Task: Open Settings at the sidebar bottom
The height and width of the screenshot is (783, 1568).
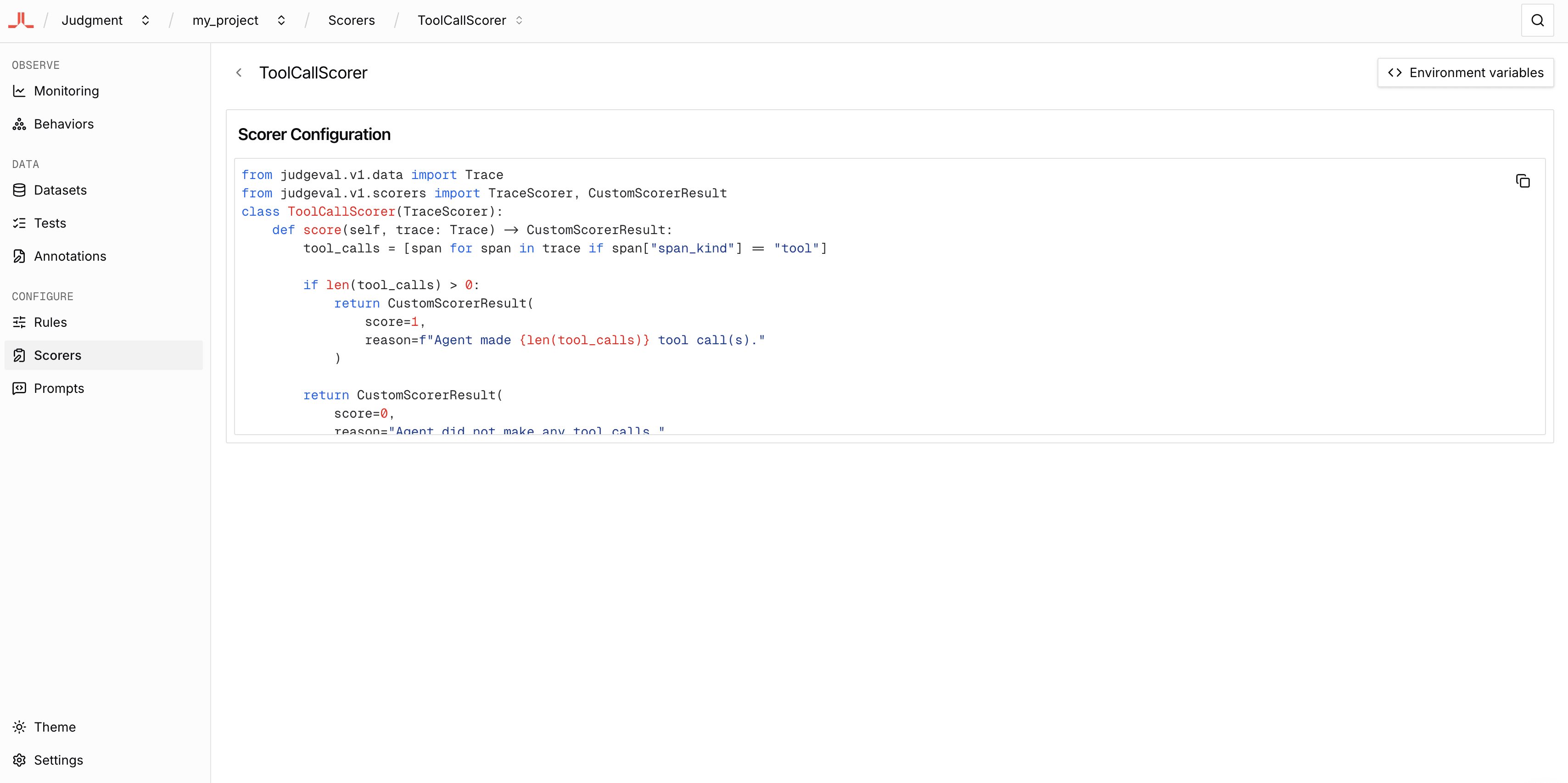Action: coord(58,759)
